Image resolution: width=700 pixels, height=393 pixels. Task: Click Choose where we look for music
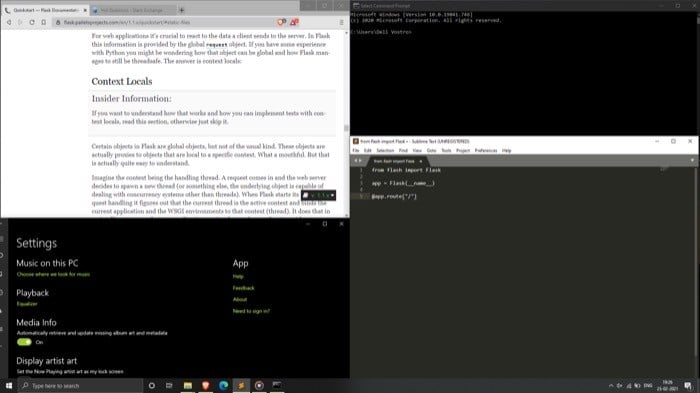[53, 274]
